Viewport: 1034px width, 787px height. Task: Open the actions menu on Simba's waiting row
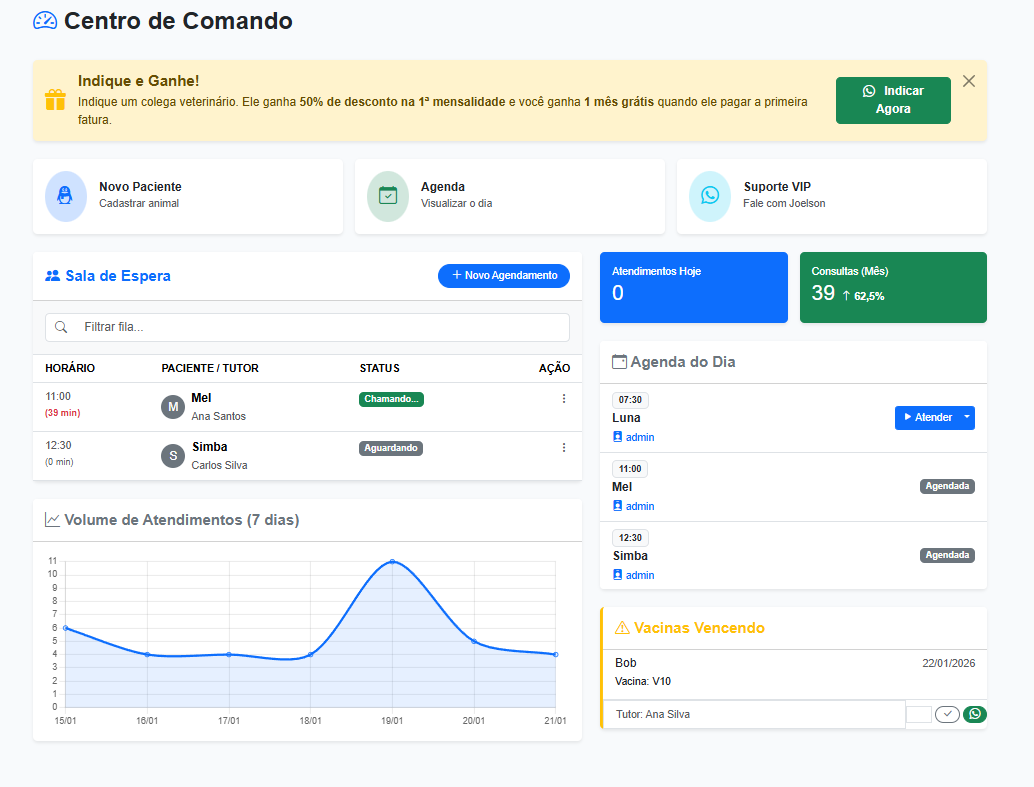563,447
